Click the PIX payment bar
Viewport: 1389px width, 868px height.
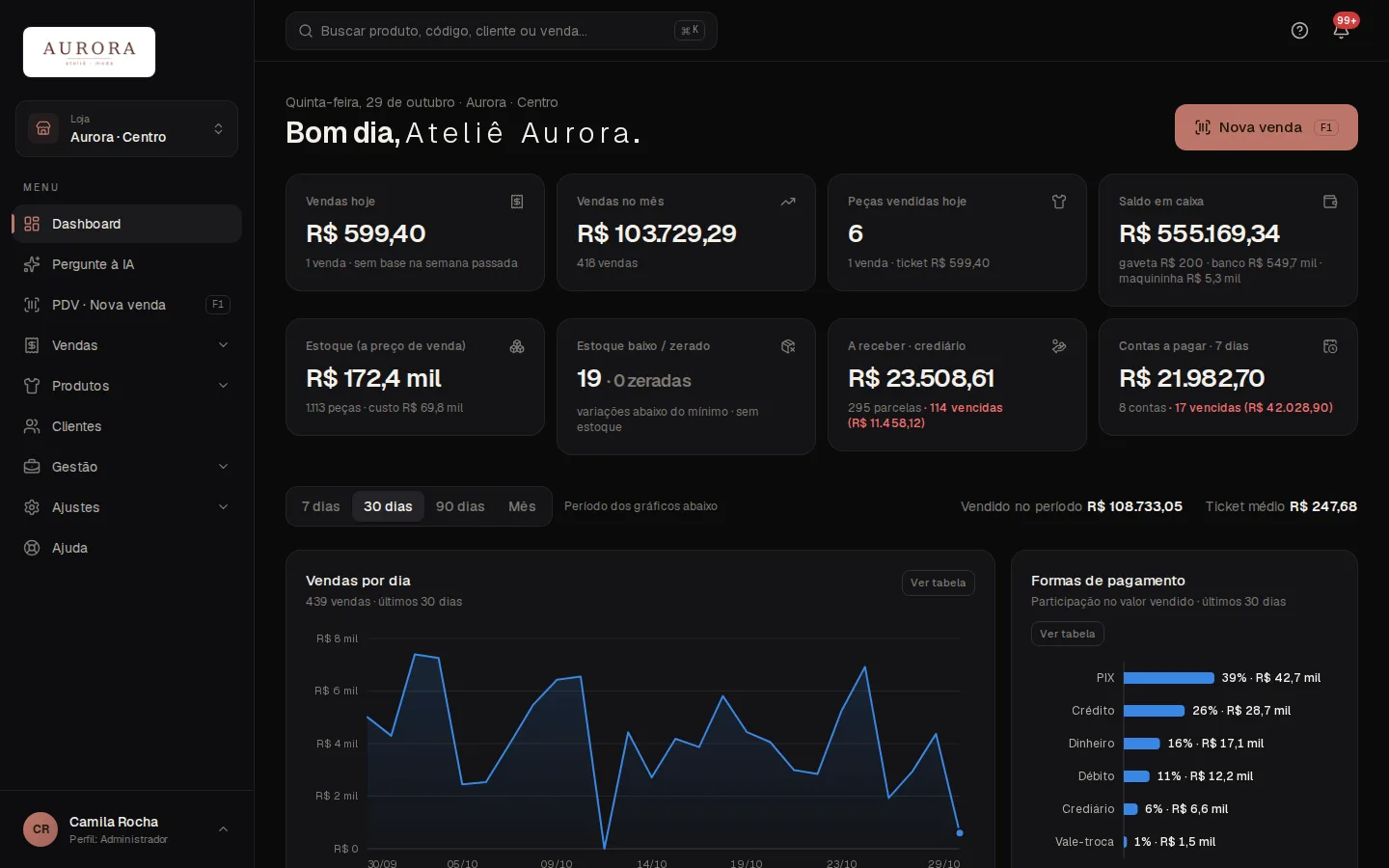click(x=1169, y=678)
